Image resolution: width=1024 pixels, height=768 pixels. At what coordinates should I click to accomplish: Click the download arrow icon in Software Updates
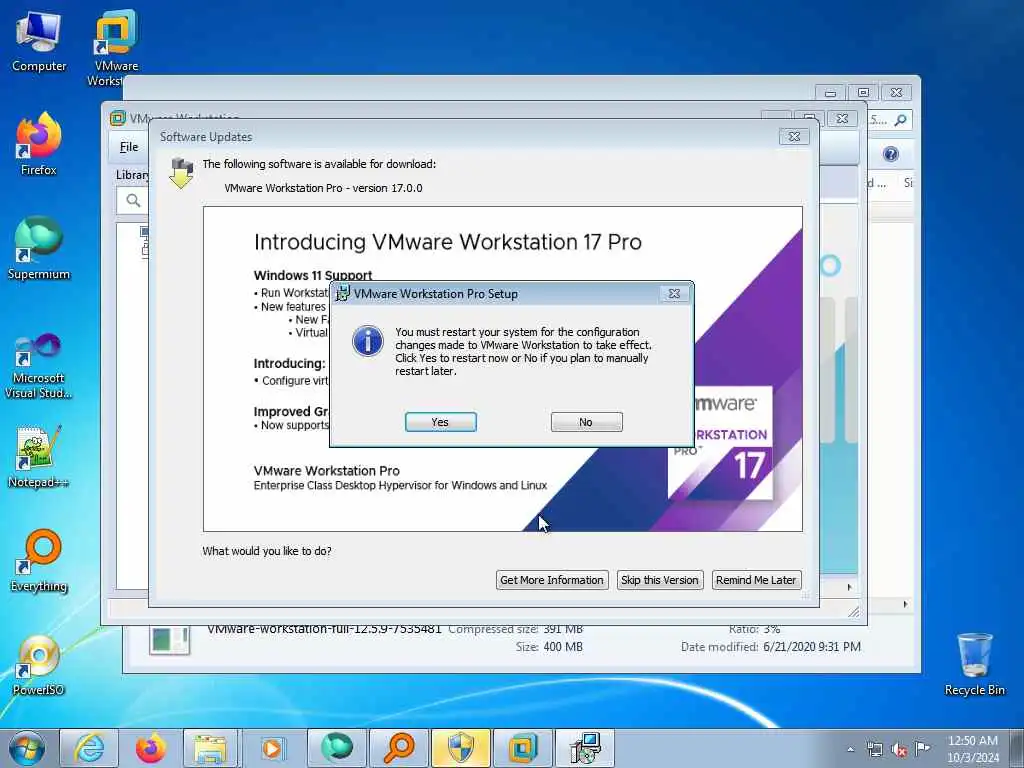click(x=181, y=173)
